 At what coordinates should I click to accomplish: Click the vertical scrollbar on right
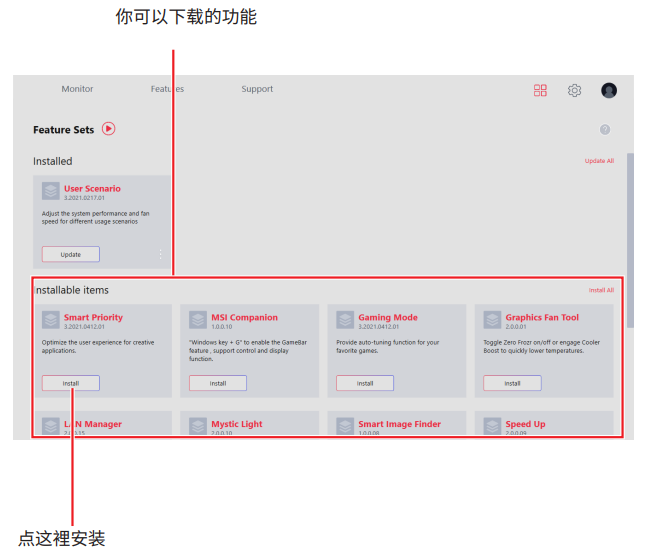pos(629,240)
